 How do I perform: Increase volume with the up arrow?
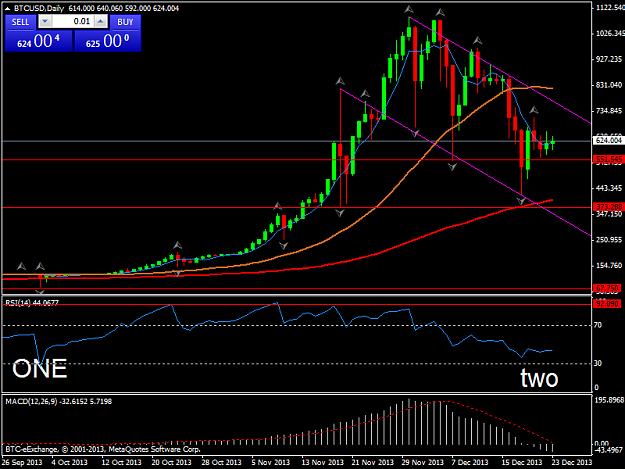coord(101,22)
